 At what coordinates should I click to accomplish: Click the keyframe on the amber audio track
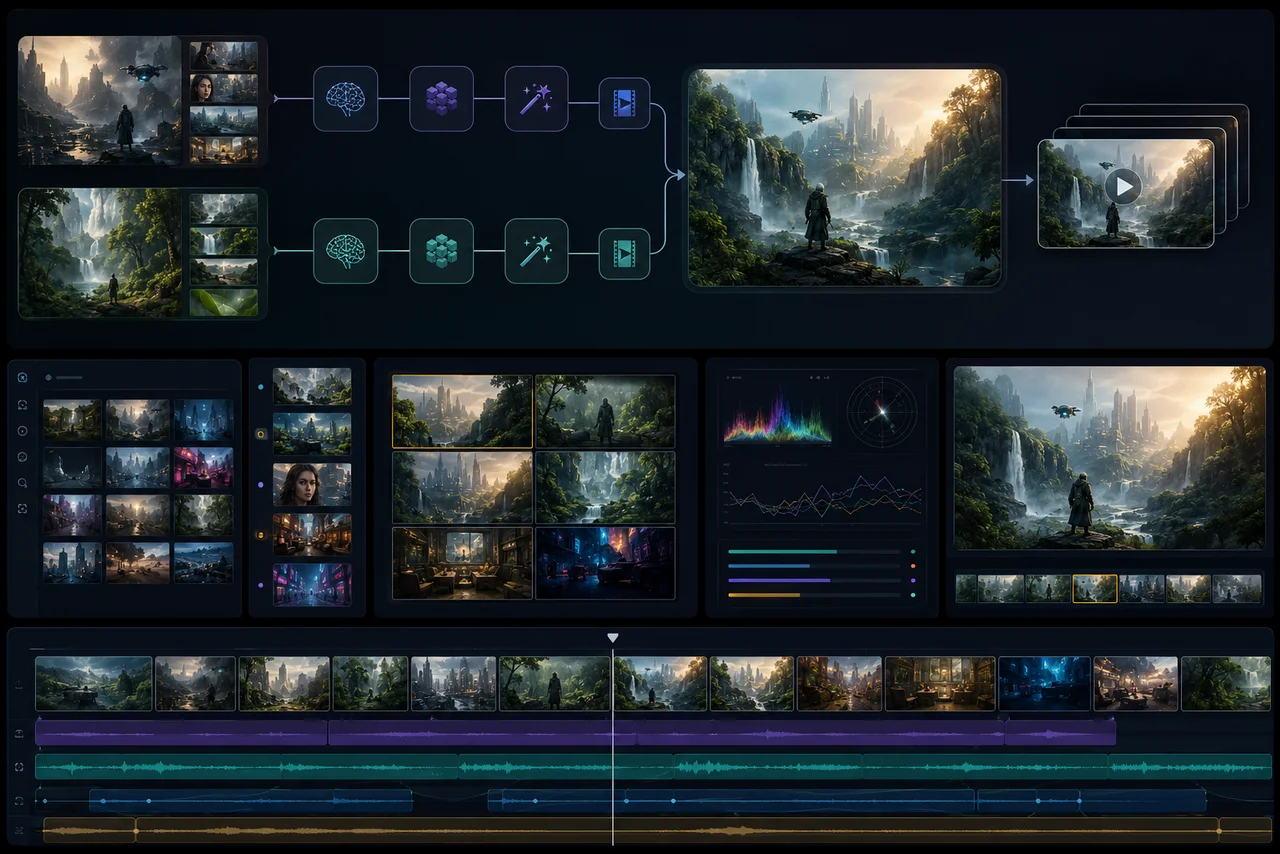coord(136,830)
